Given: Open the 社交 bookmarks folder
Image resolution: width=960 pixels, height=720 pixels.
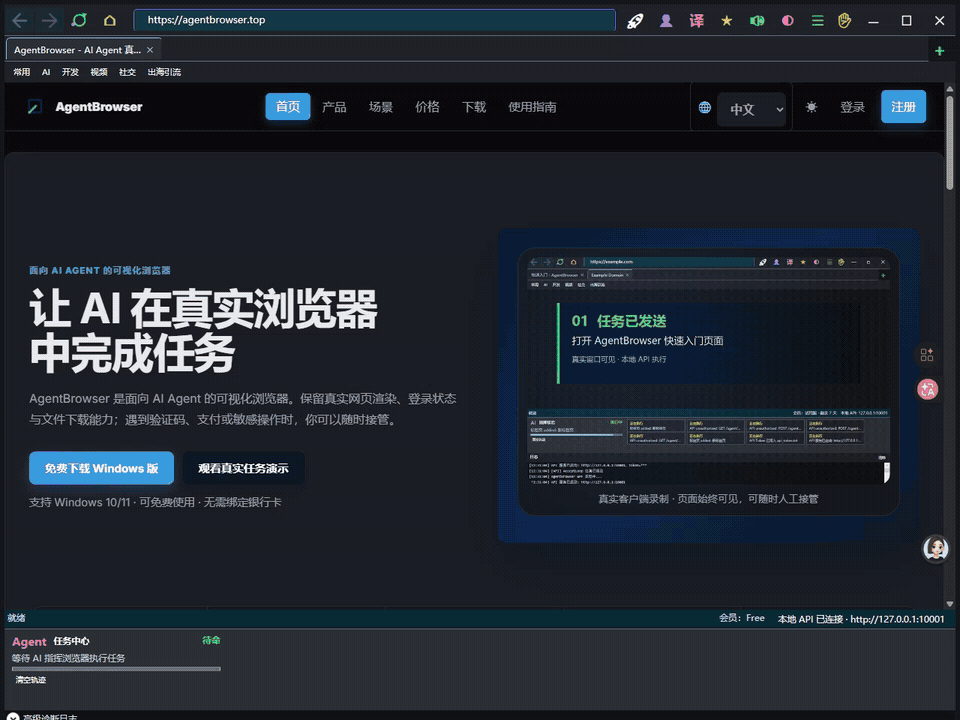Looking at the screenshot, I should (127, 72).
